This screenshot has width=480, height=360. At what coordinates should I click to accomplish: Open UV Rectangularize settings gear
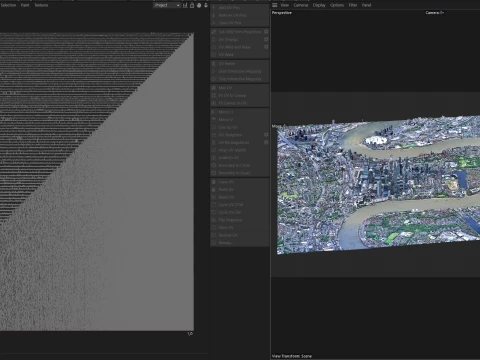tap(266, 142)
